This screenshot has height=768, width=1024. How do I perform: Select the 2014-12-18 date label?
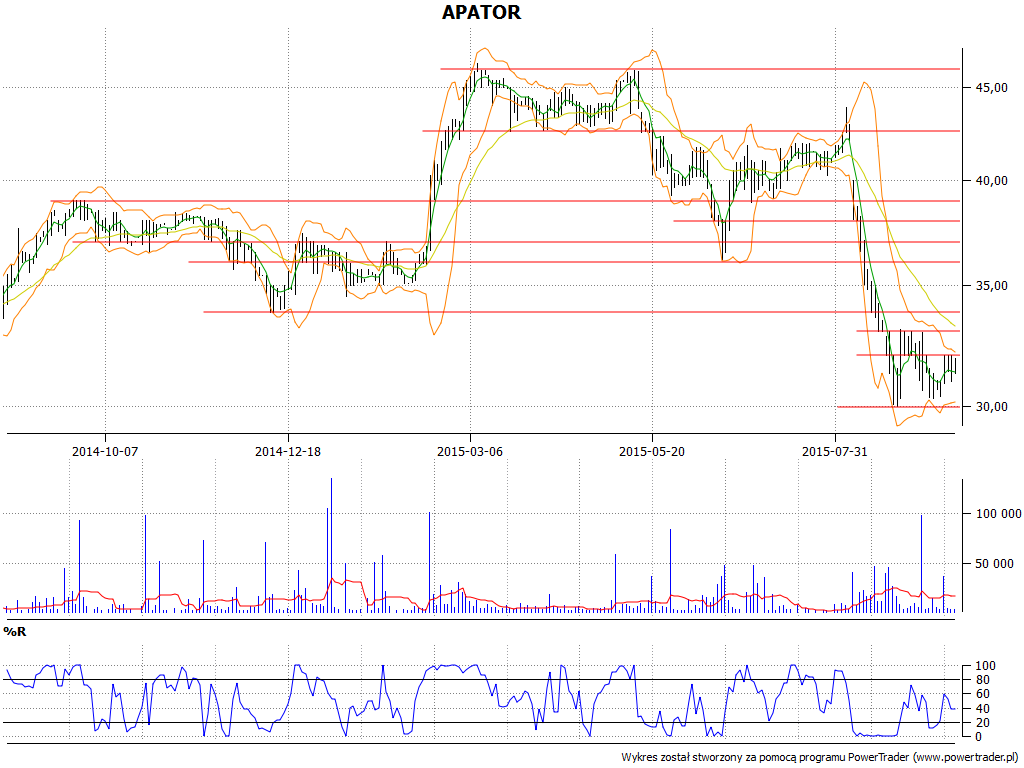click(288, 451)
